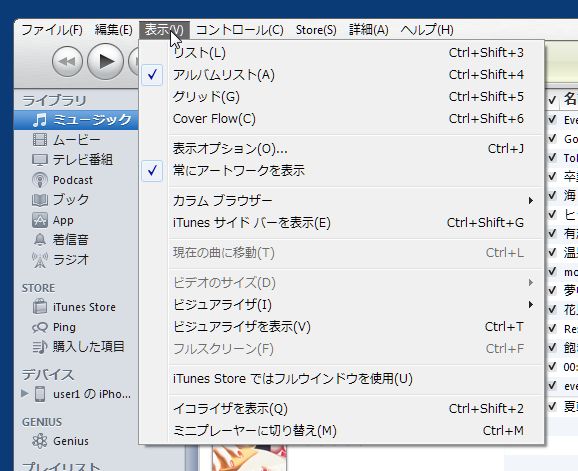Uncheck the track starting with '00:'
This screenshot has width=578, height=471.
552,366
